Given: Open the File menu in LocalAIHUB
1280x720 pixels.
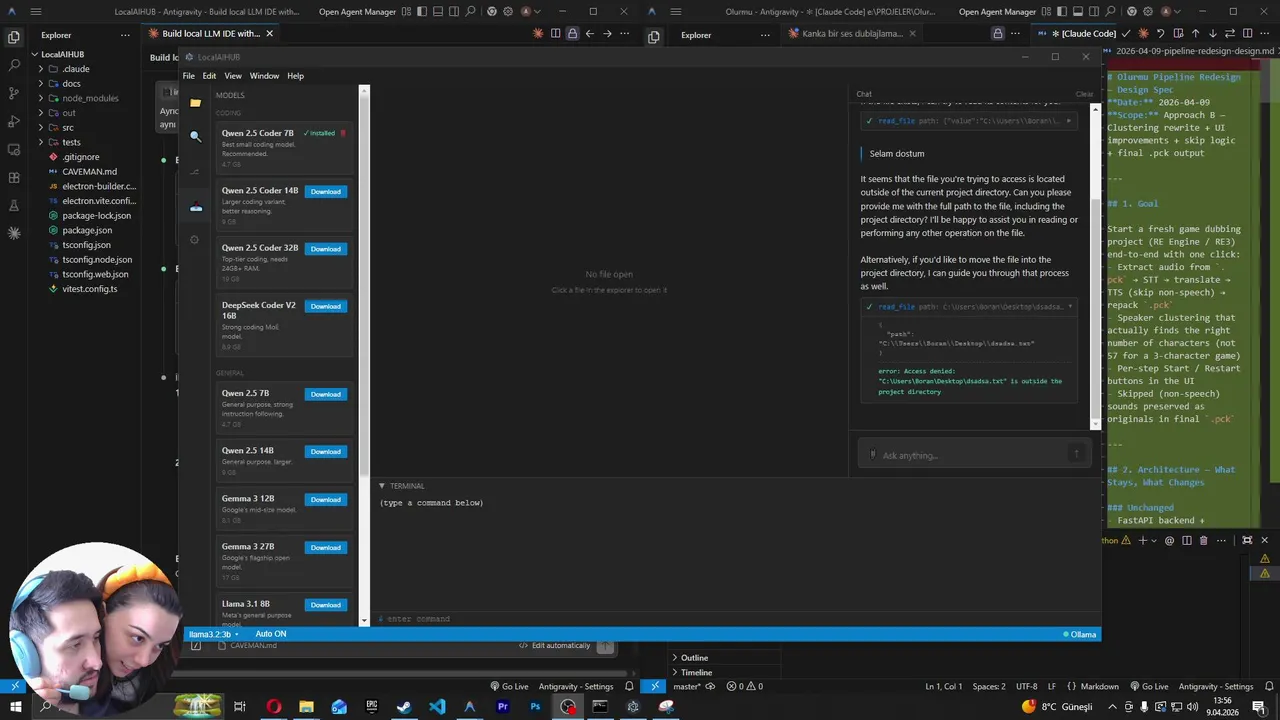Looking at the screenshot, I should point(188,76).
